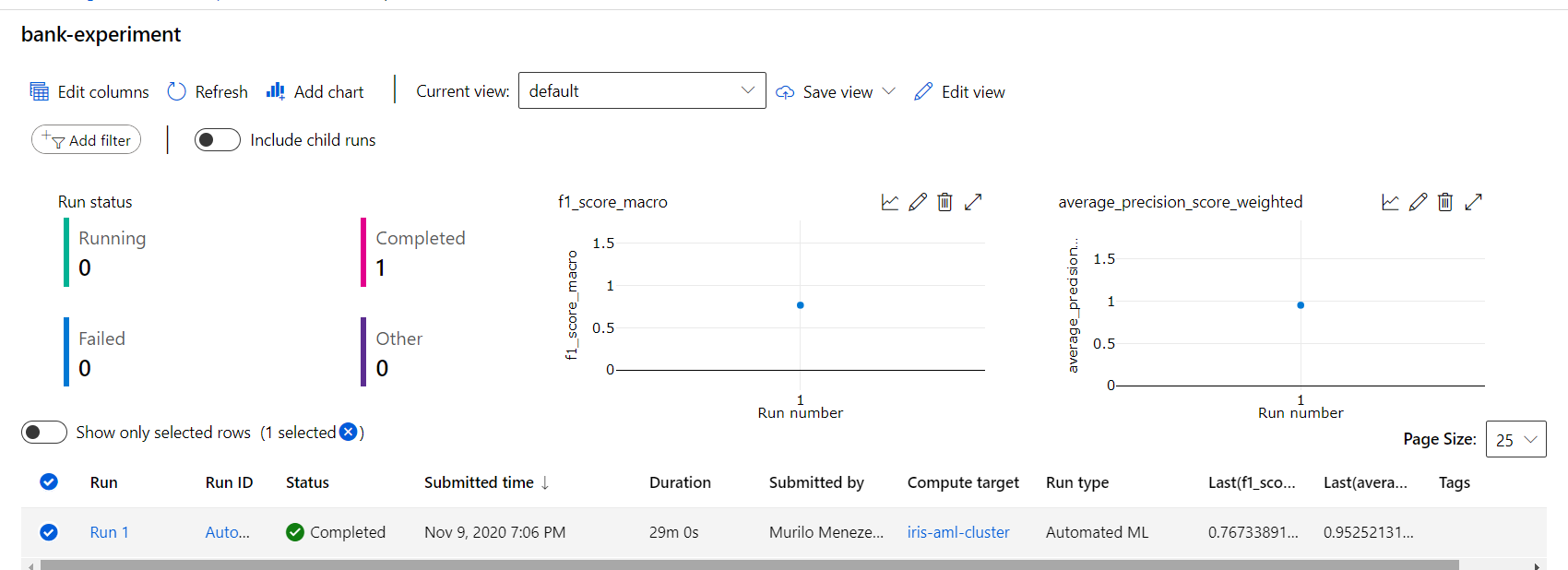
Task: Toggle Include child runs switch
Action: tap(217, 140)
